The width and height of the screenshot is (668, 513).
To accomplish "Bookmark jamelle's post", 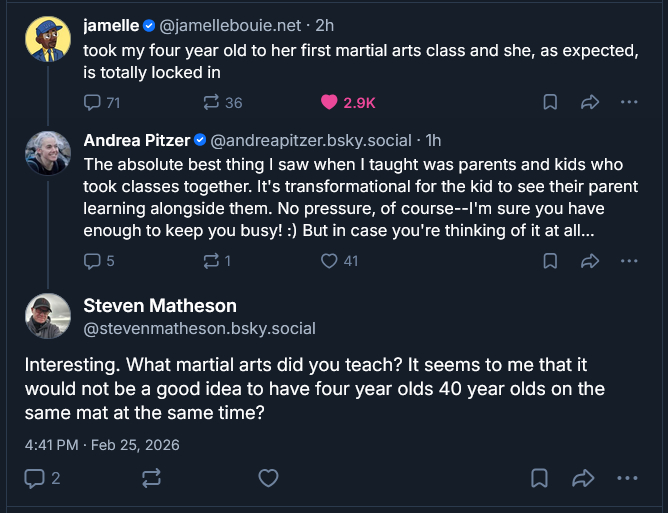I will [x=550, y=102].
